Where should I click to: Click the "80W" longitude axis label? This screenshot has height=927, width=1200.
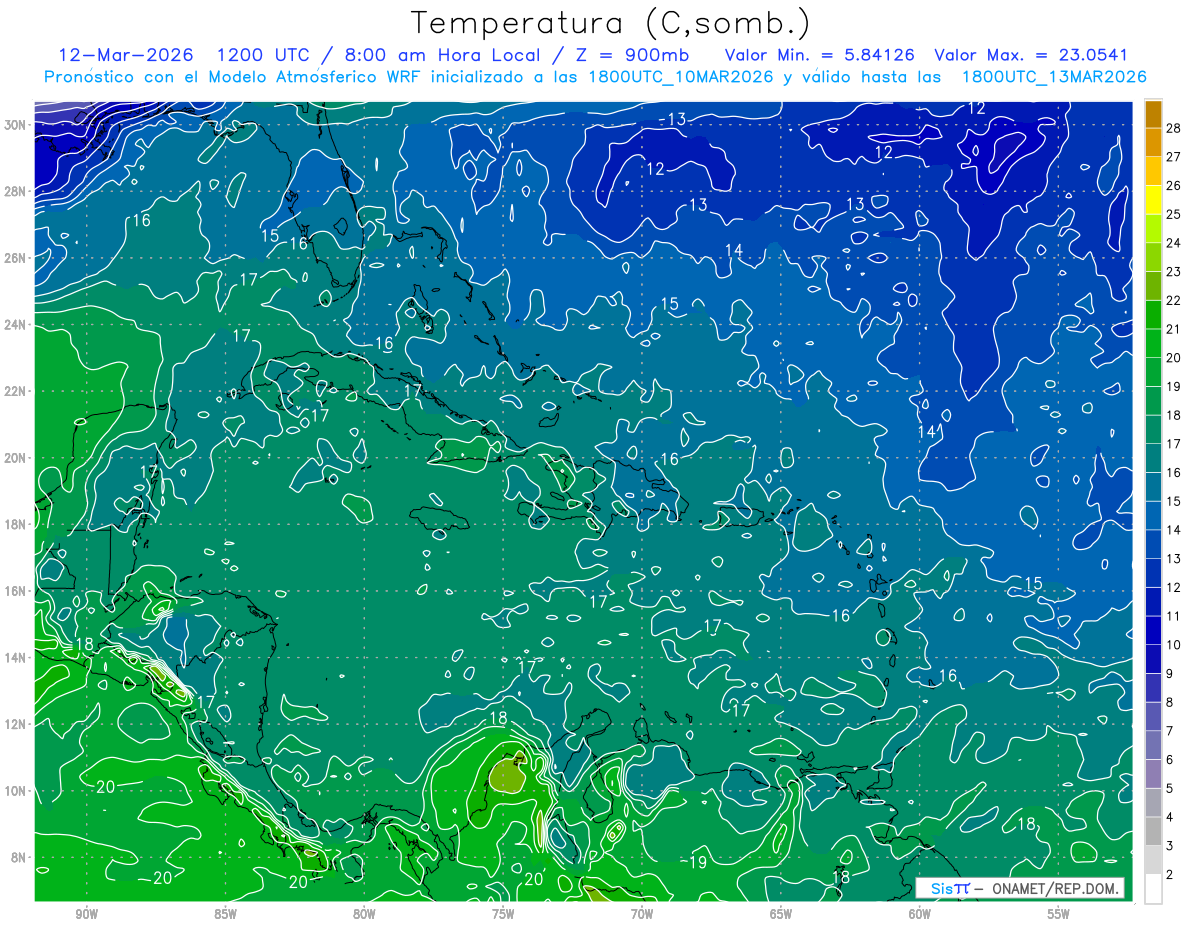coord(364,913)
